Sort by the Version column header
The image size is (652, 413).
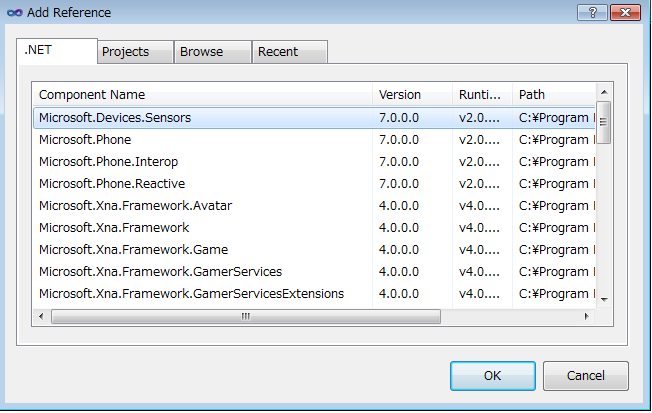(412, 94)
